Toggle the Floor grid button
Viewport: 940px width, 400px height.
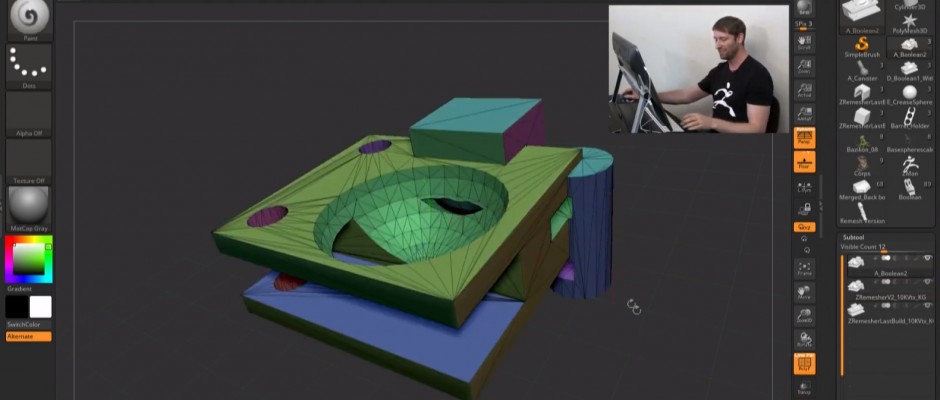pos(804,162)
